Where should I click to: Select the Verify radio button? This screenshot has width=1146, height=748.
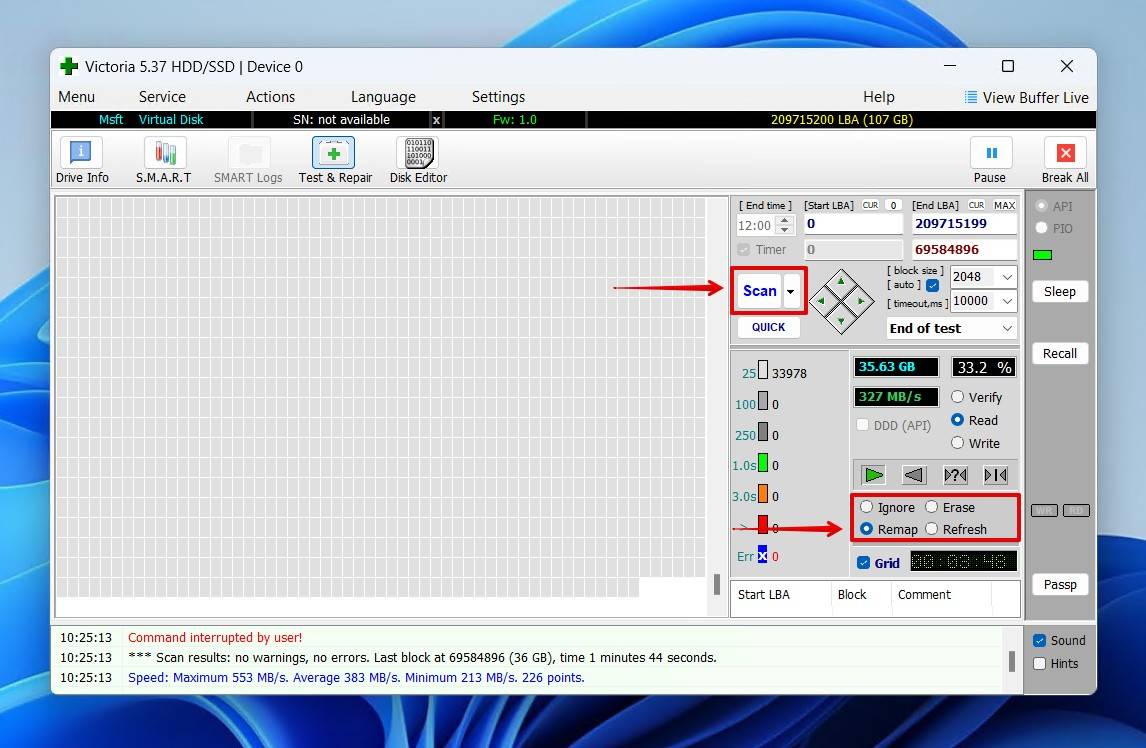click(x=957, y=396)
